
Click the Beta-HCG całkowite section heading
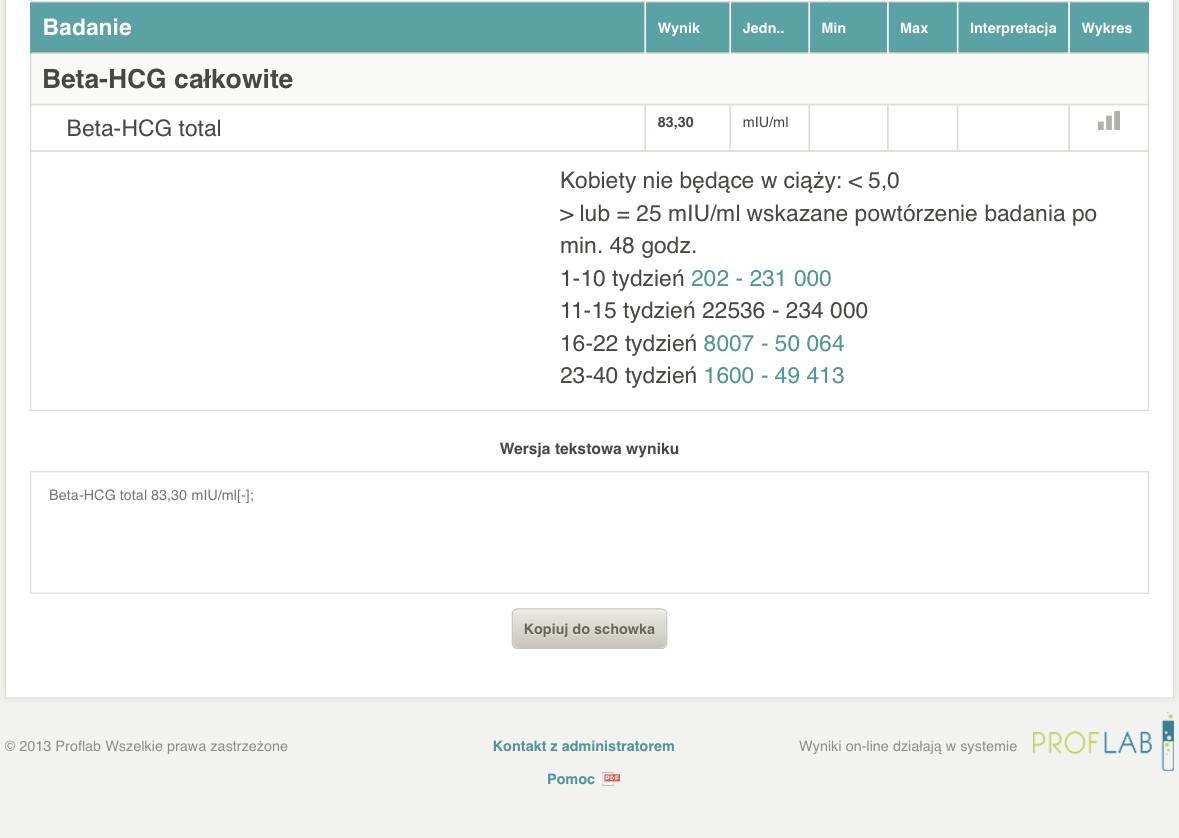168,79
